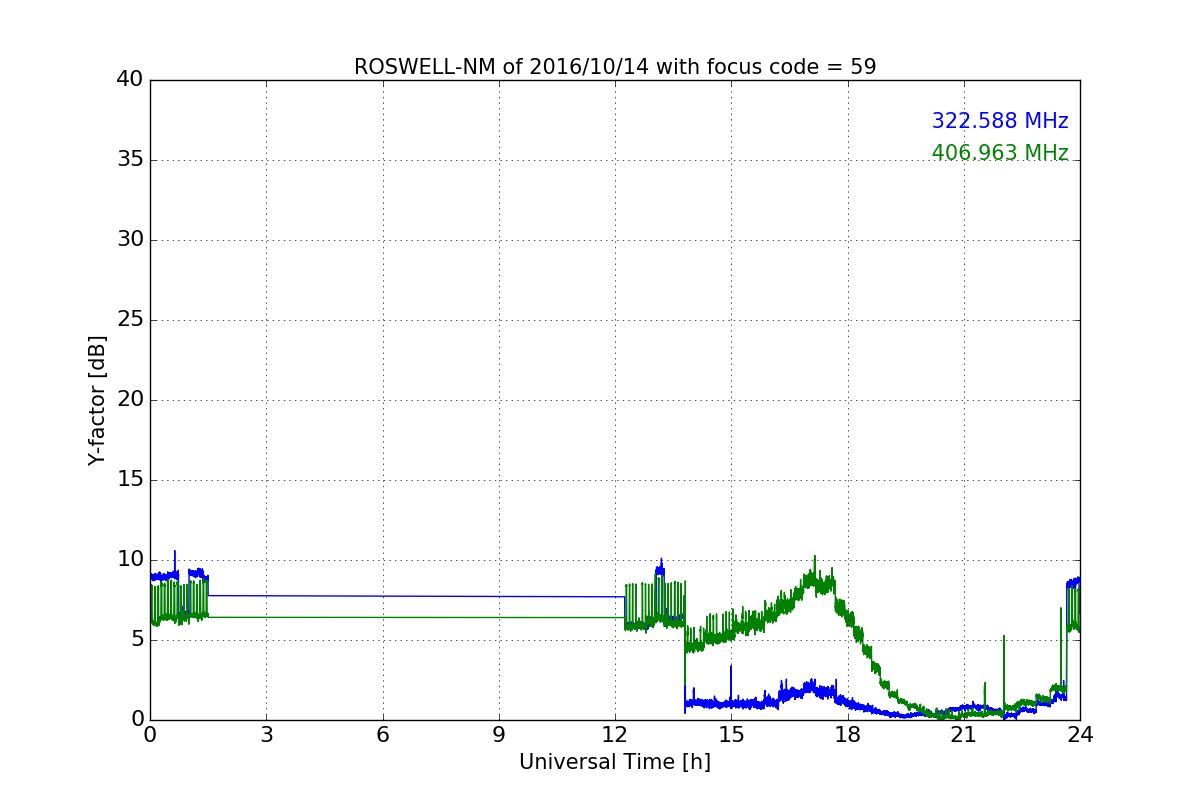Click the y-axis tick label '5'
Image resolution: width=1200 pixels, height=800 pixels.
tap(137, 640)
